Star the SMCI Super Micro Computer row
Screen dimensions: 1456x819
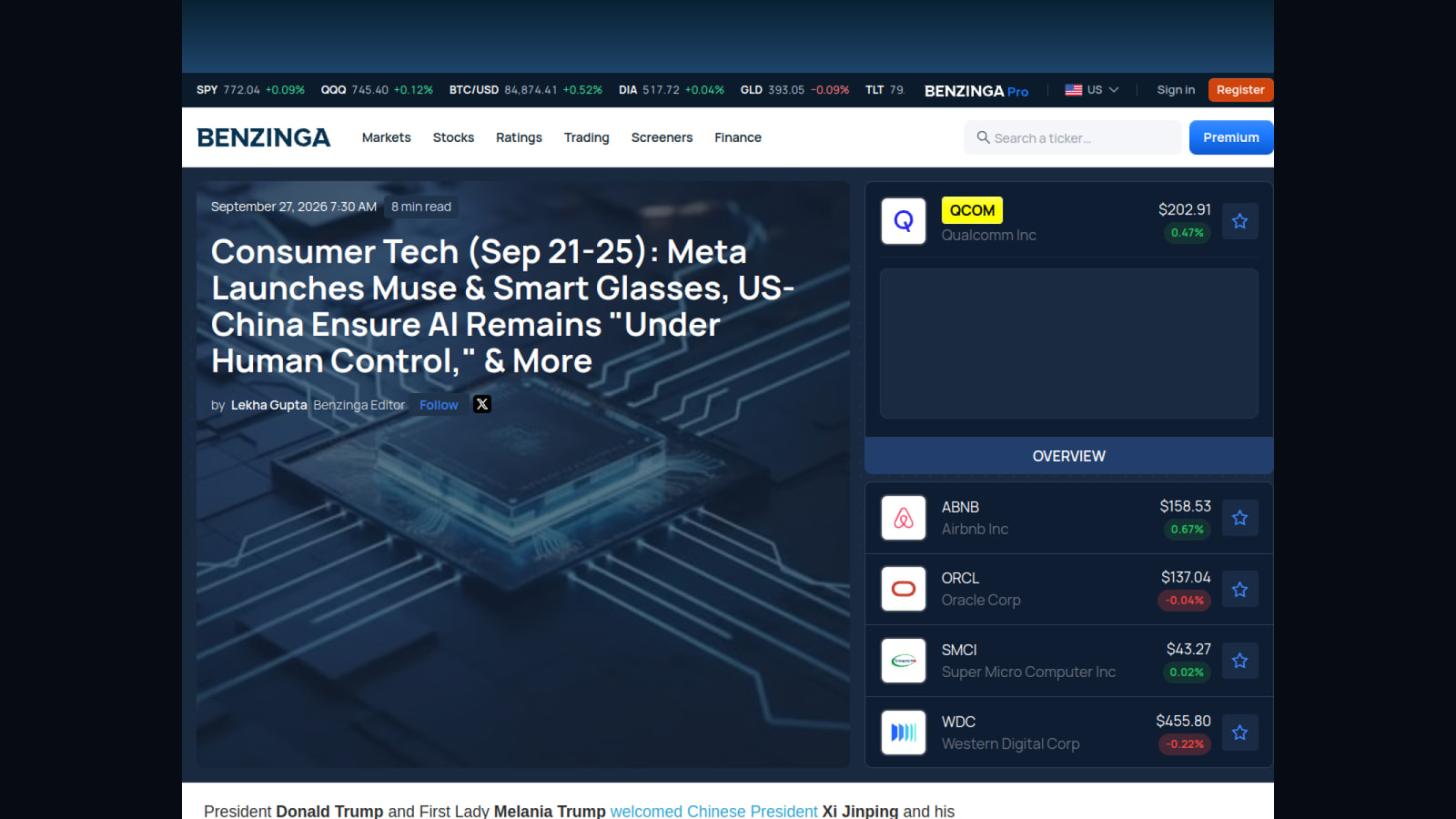coord(1239,661)
